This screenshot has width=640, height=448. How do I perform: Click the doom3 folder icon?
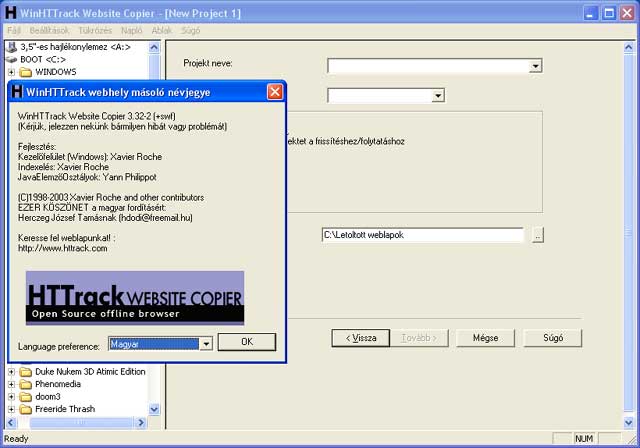26,397
